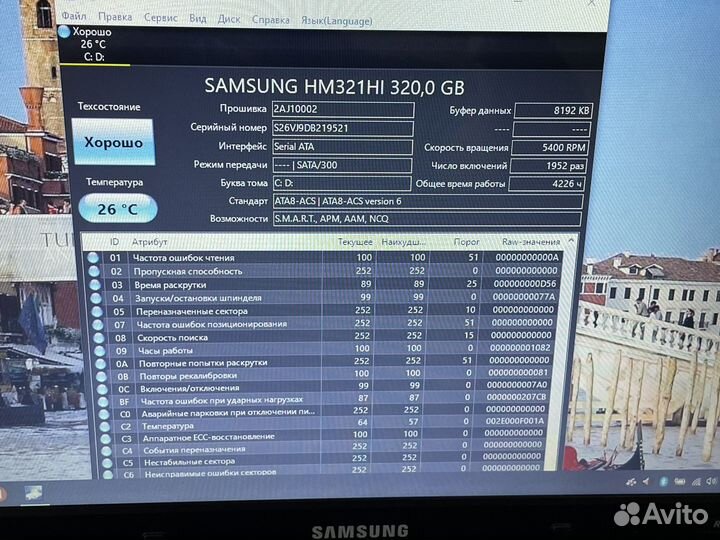Screen dimensions: 720x540
Task: Click status circle of row 03 Время раскрутки
Action: click(95, 285)
